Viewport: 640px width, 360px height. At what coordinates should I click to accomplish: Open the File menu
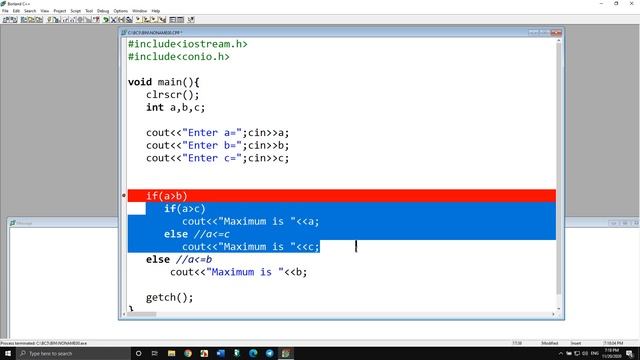point(5,11)
